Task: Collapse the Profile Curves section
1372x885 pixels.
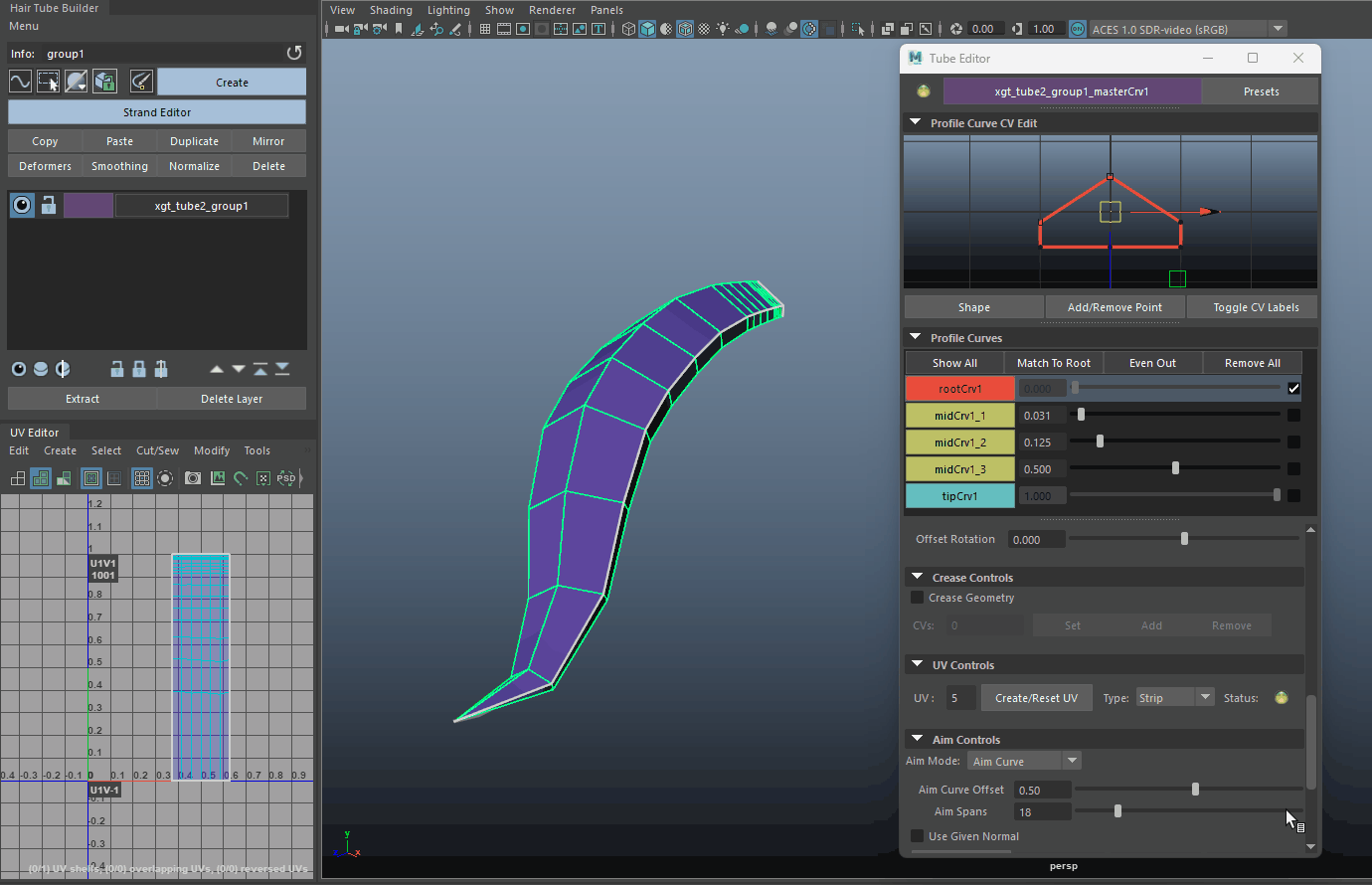Action: 916,338
